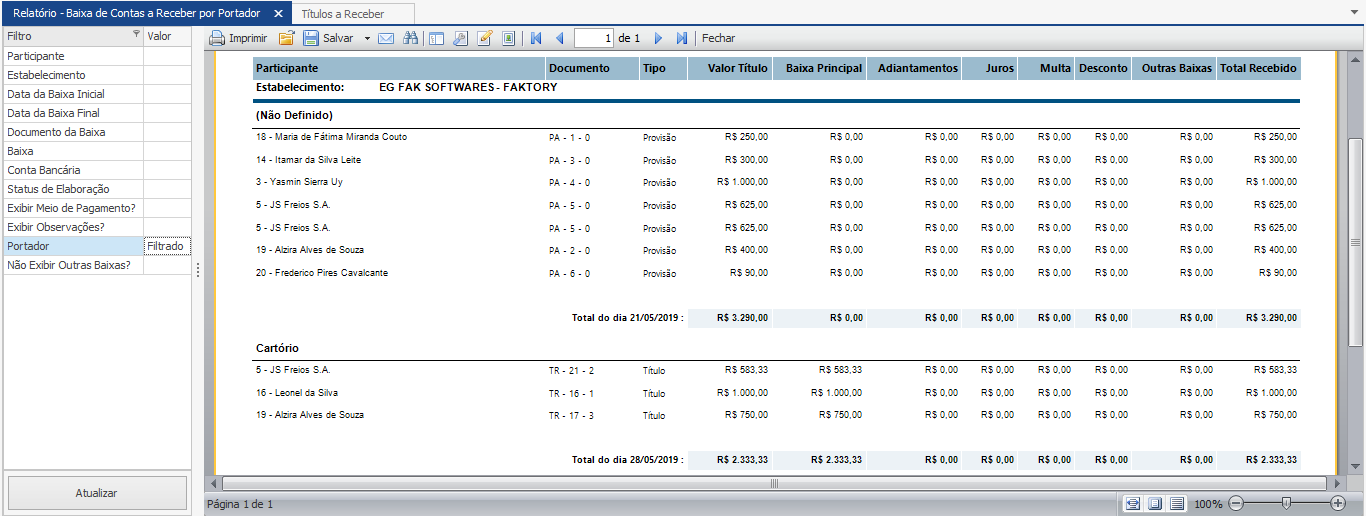Go to the last page arrow
Viewport: 1366px width, 516px height.
pyautogui.click(x=682, y=38)
